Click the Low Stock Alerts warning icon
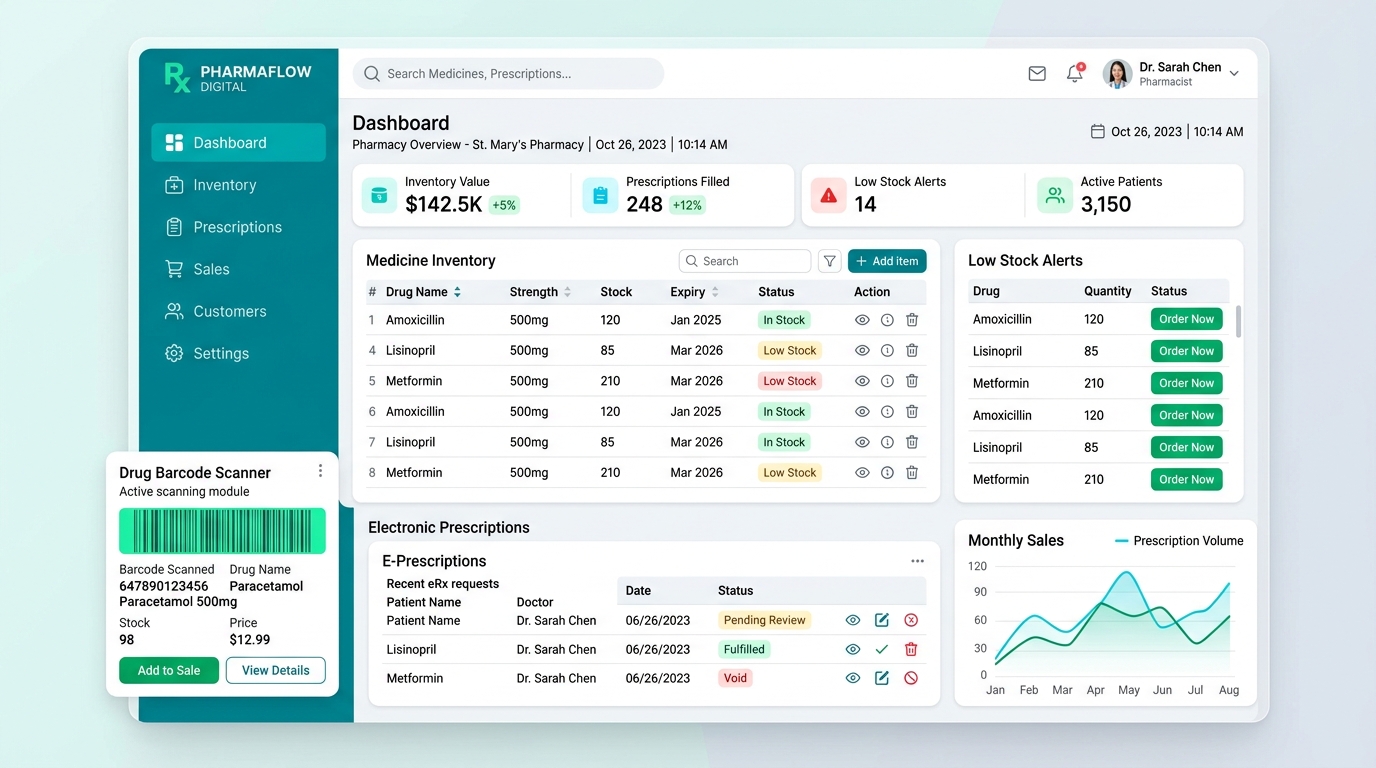Image resolution: width=1376 pixels, height=768 pixels. tap(828, 196)
